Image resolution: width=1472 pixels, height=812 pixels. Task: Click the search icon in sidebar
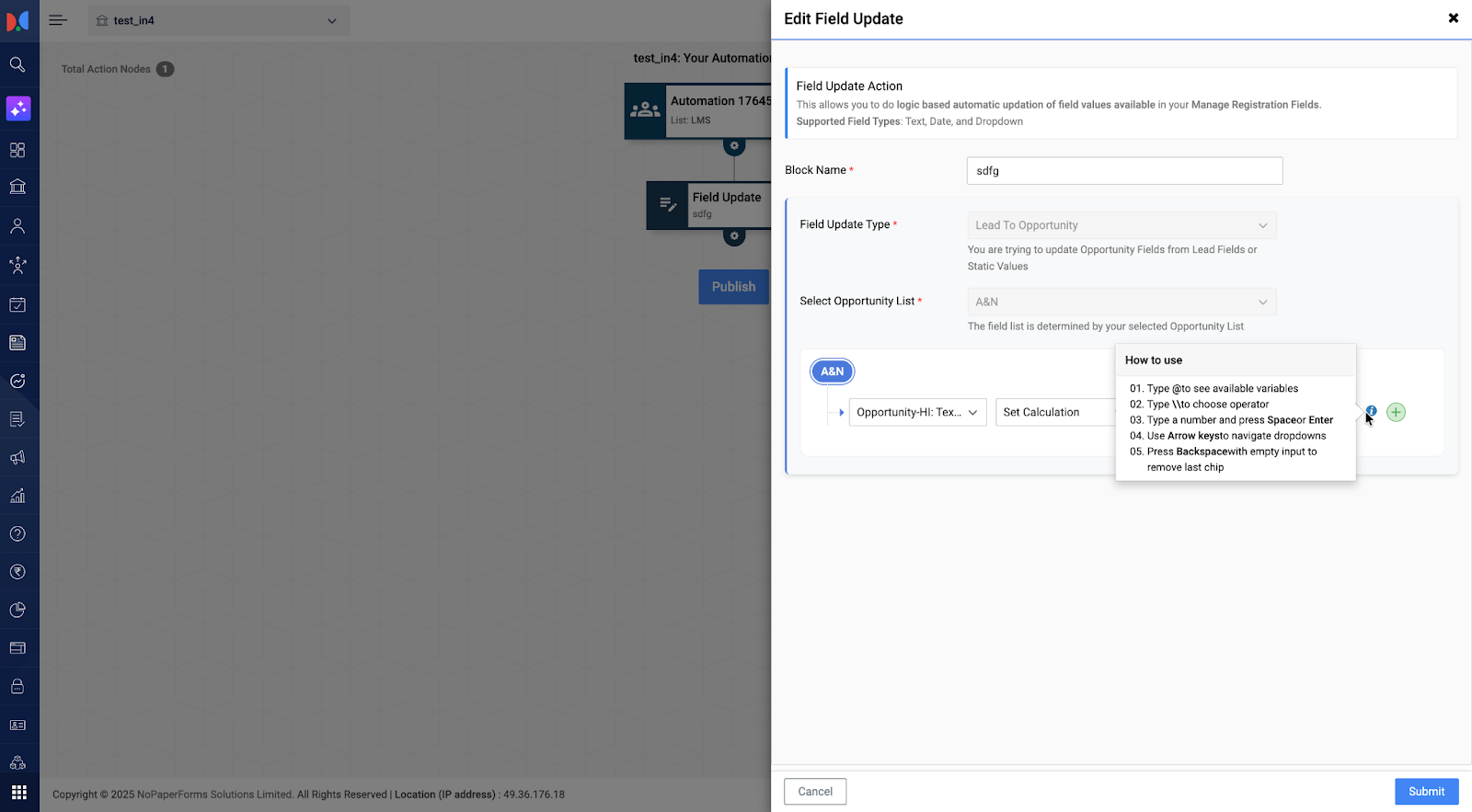tap(17, 64)
